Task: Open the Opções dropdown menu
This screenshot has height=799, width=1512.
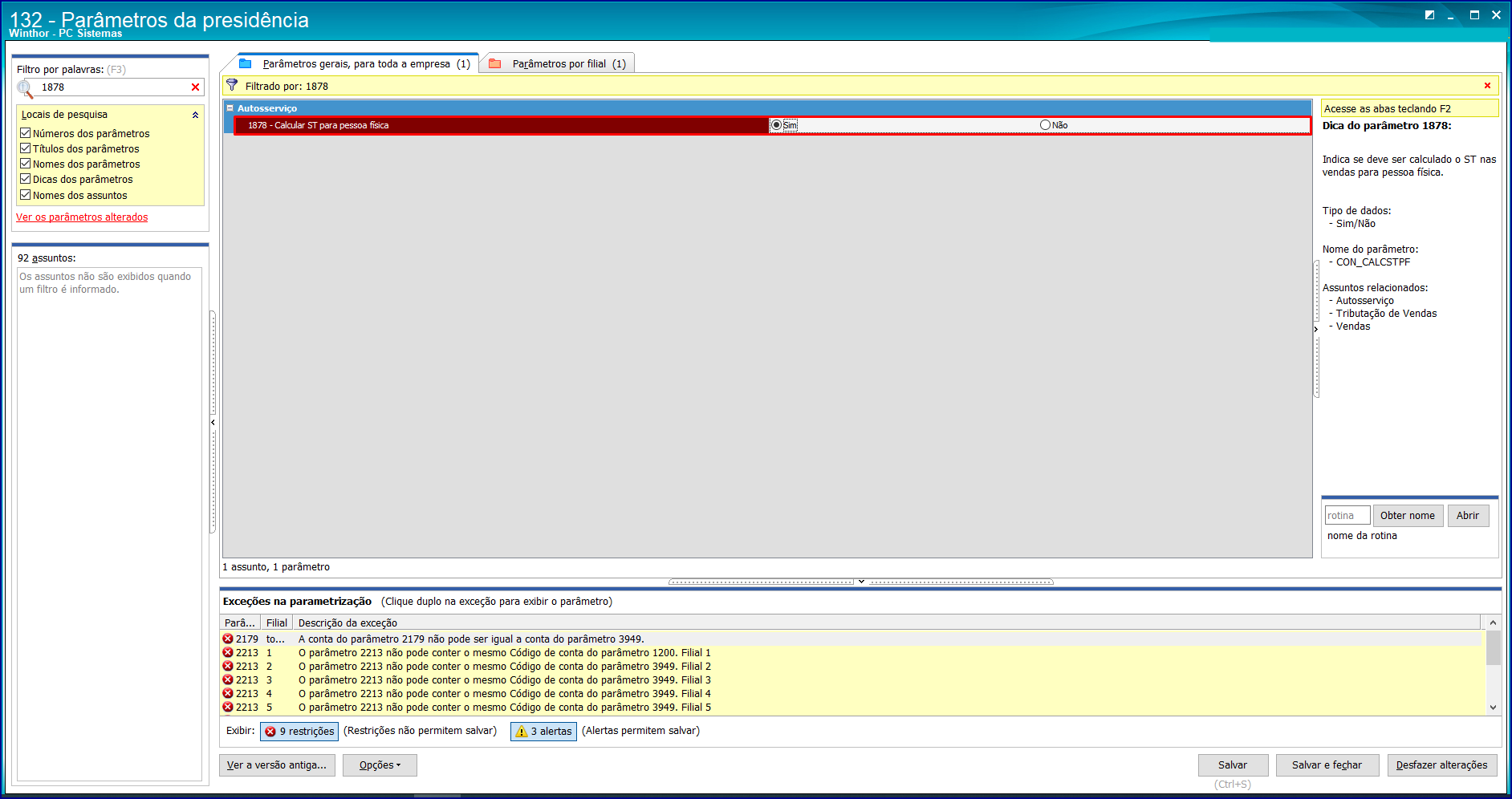Action: [x=380, y=765]
